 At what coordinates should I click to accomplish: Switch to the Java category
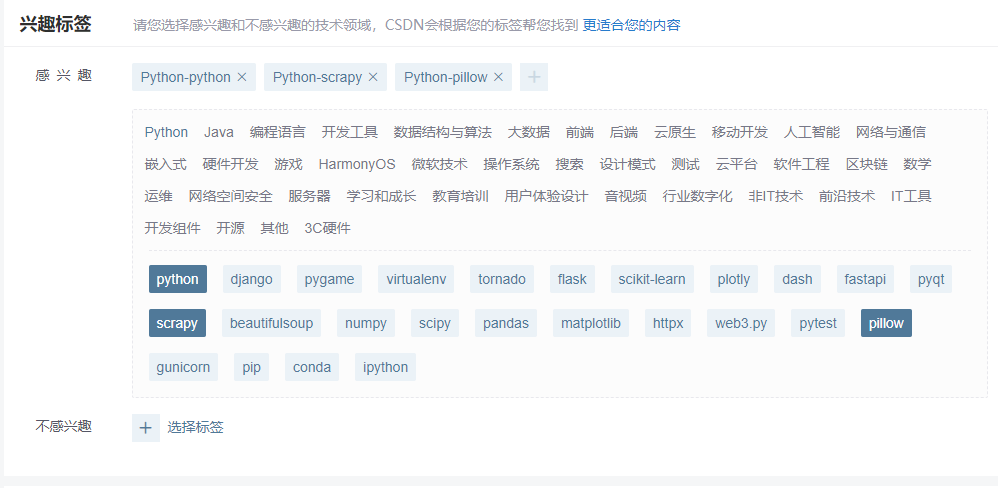click(219, 132)
